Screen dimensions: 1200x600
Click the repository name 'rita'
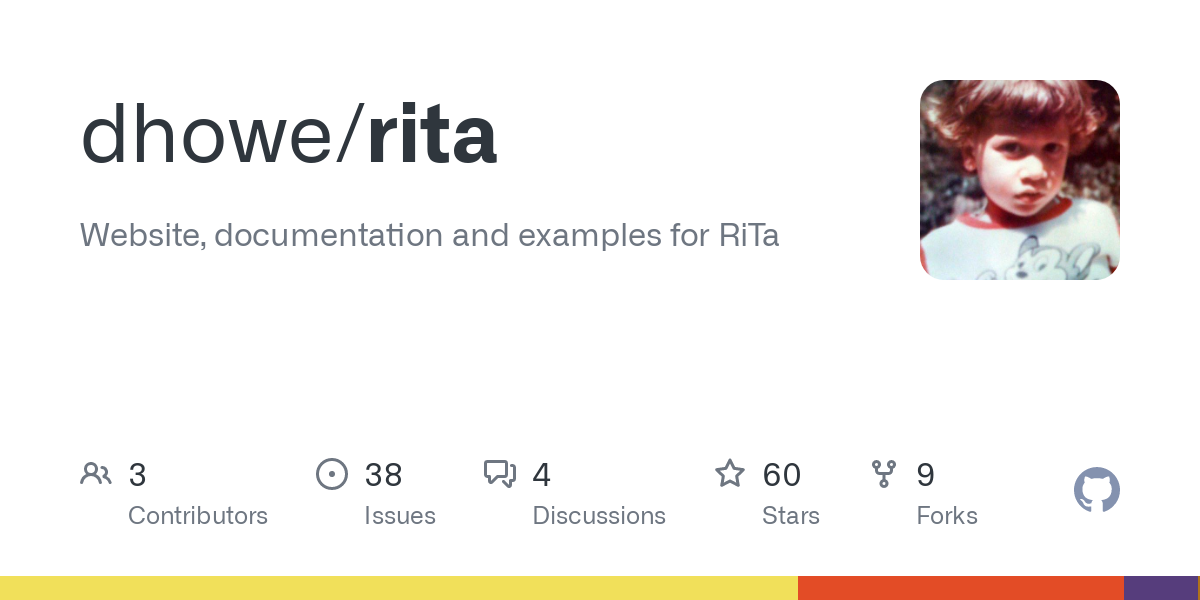coord(432,136)
